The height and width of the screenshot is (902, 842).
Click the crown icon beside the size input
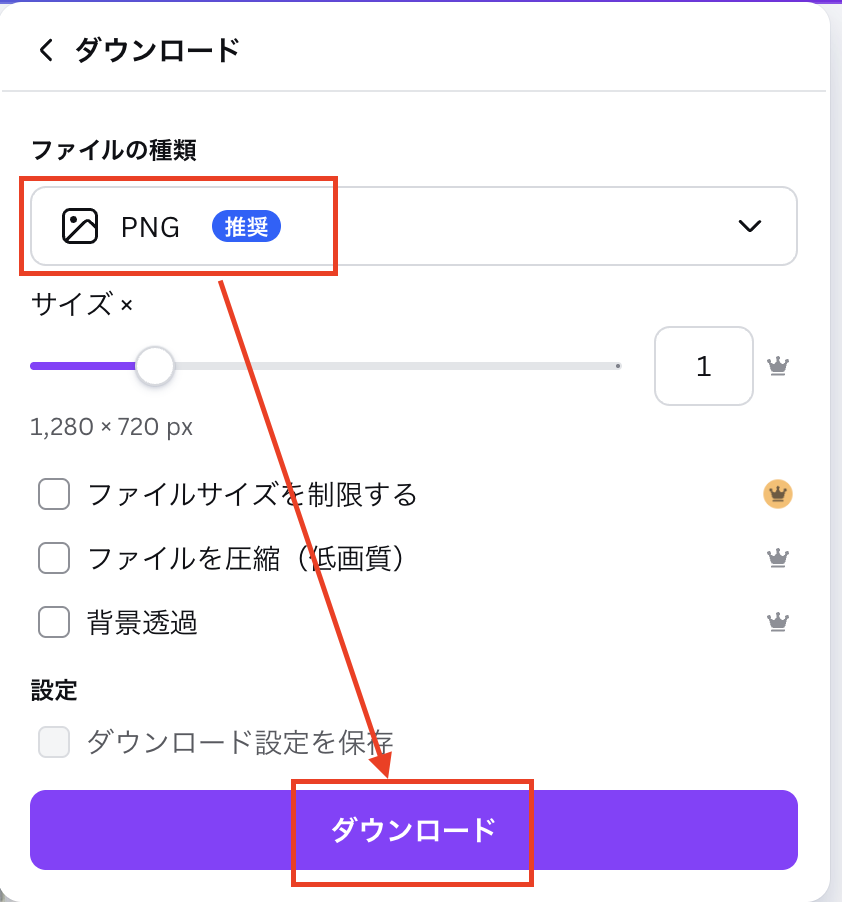(x=778, y=366)
